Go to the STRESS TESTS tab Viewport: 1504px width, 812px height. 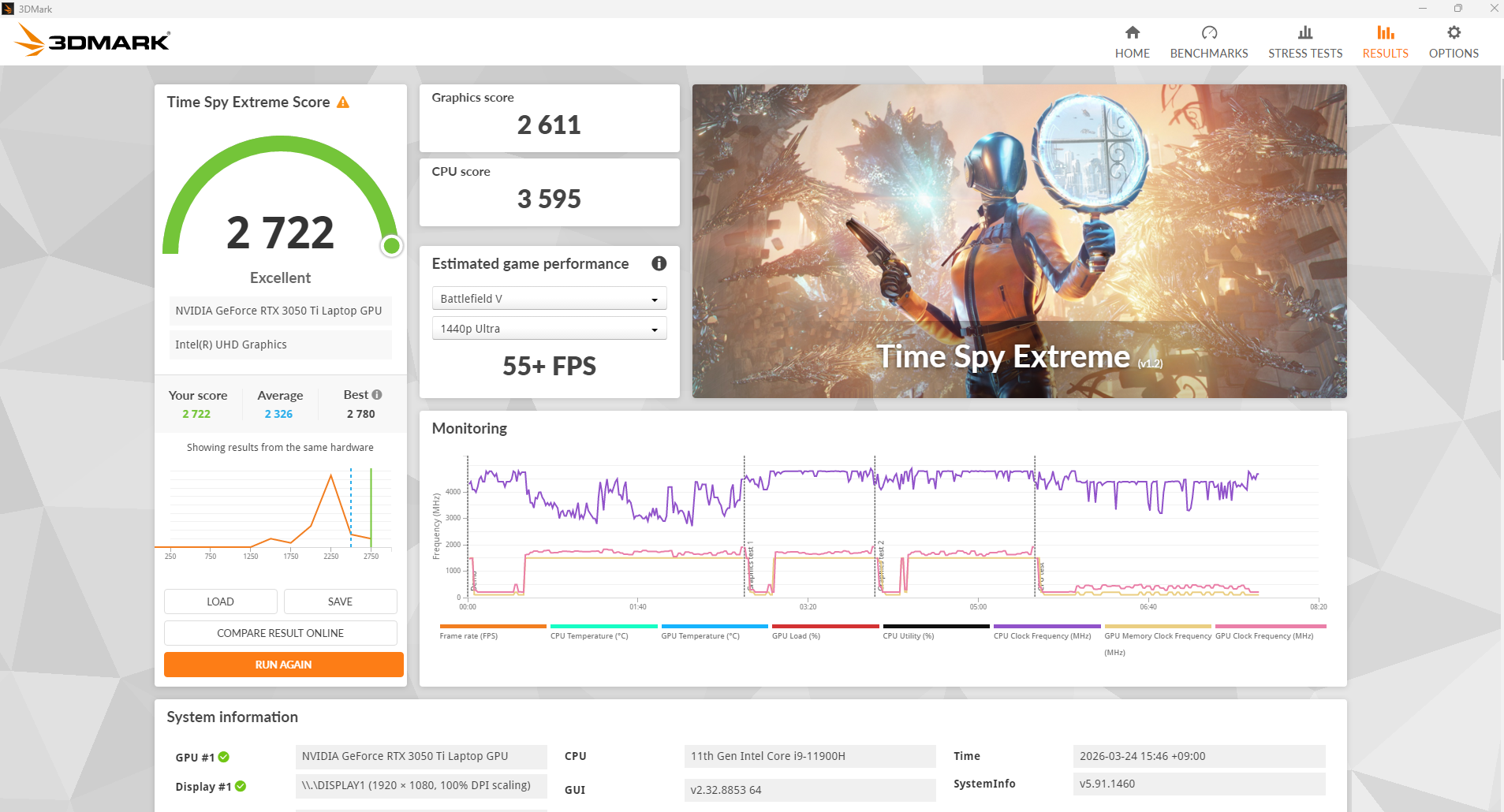pyautogui.click(x=1305, y=42)
